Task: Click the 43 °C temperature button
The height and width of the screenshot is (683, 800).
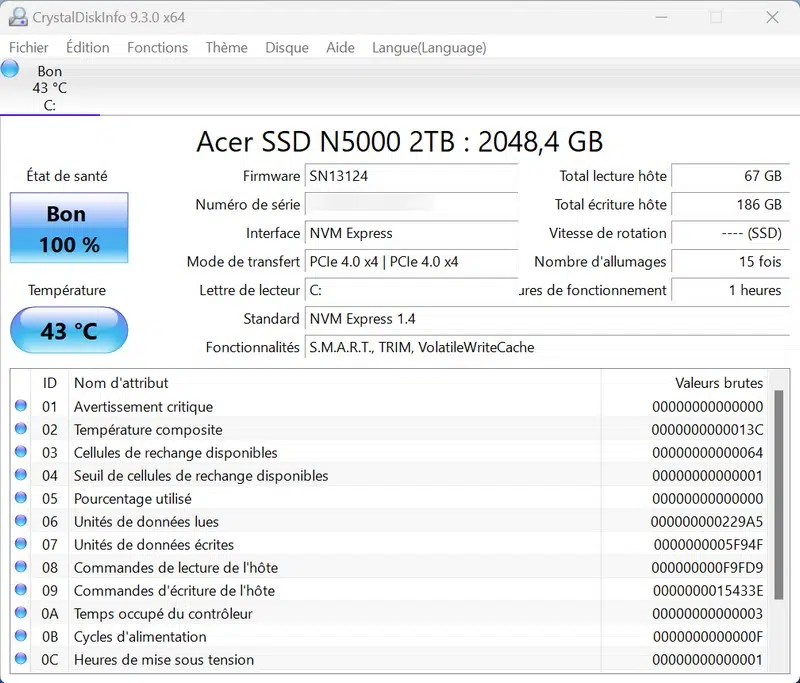Action: [x=69, y=331]
